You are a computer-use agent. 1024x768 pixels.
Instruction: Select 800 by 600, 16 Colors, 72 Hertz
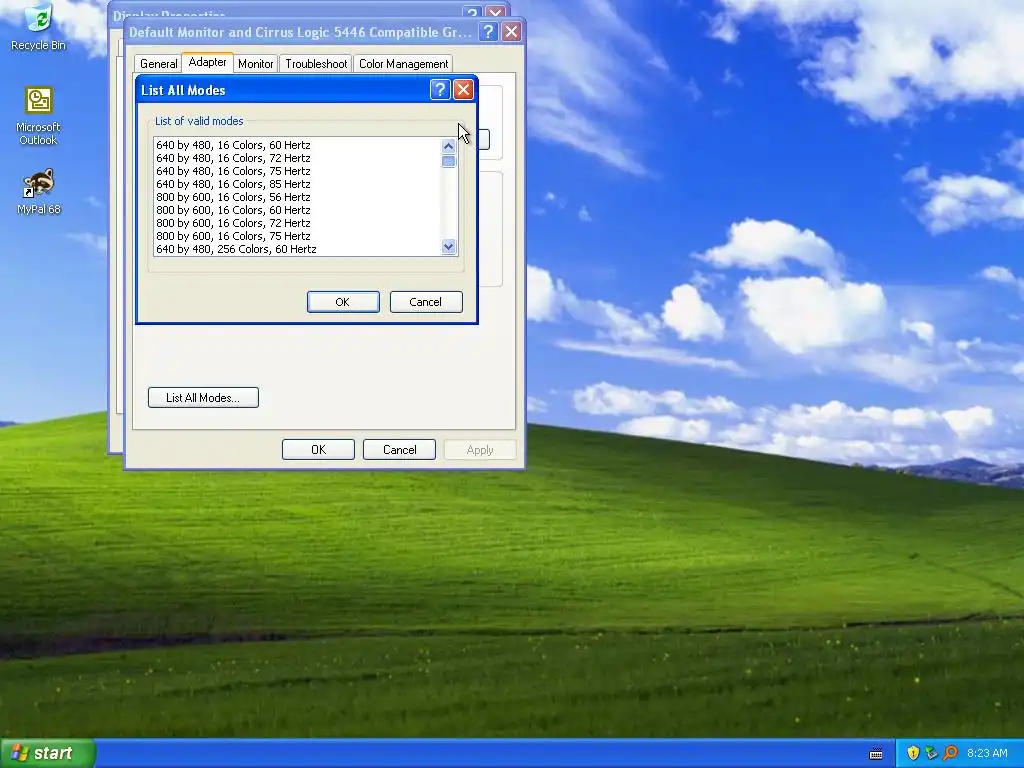[x=298, y=223]
